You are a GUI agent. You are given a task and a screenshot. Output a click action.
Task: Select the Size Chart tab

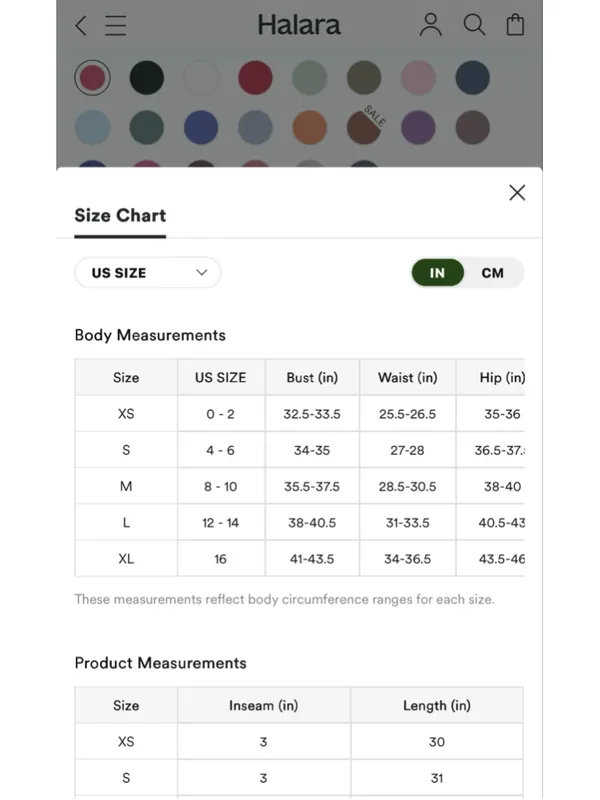120,216
